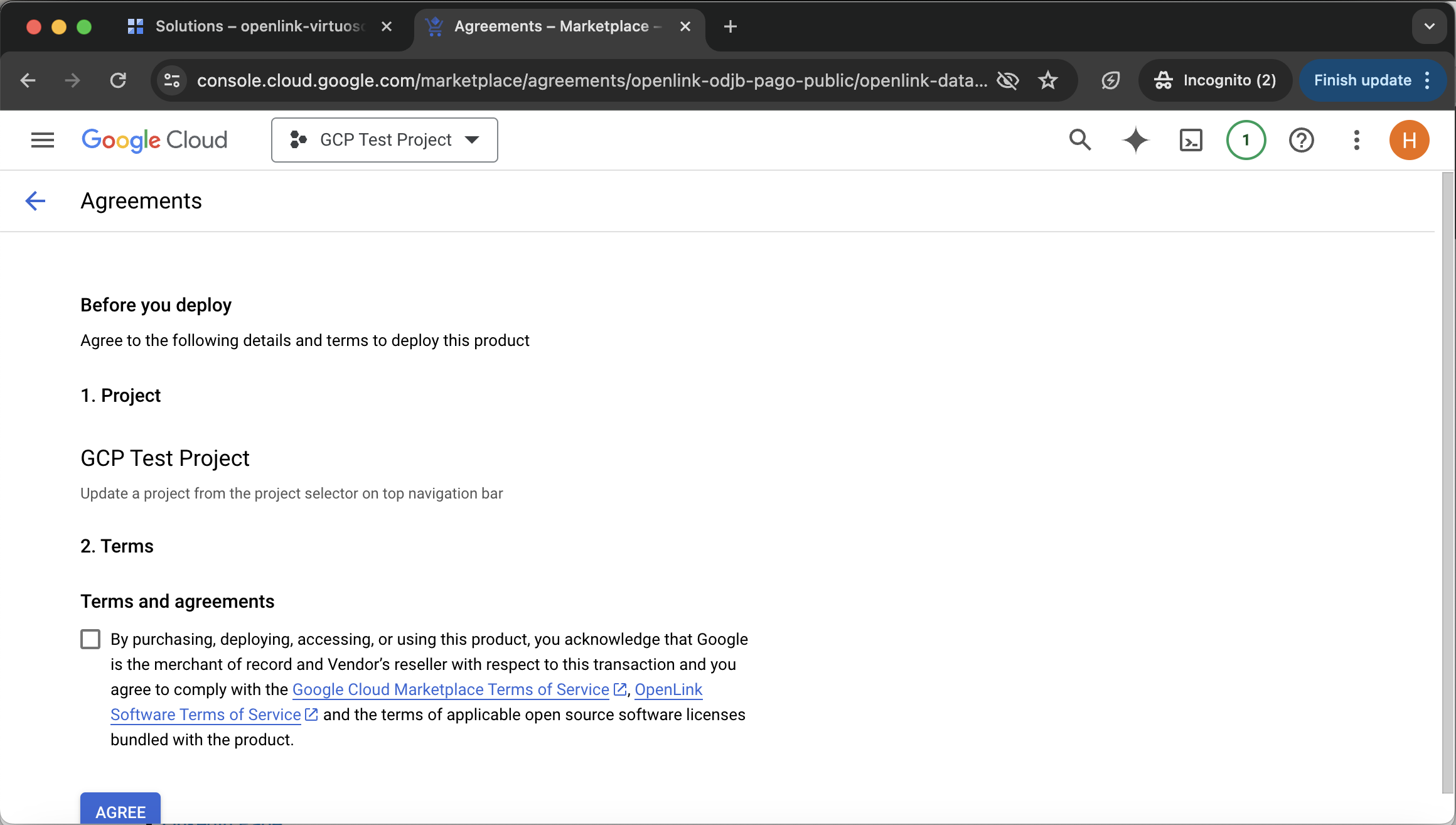Close the Agreements – Marketplace tab

click(685, 26)
